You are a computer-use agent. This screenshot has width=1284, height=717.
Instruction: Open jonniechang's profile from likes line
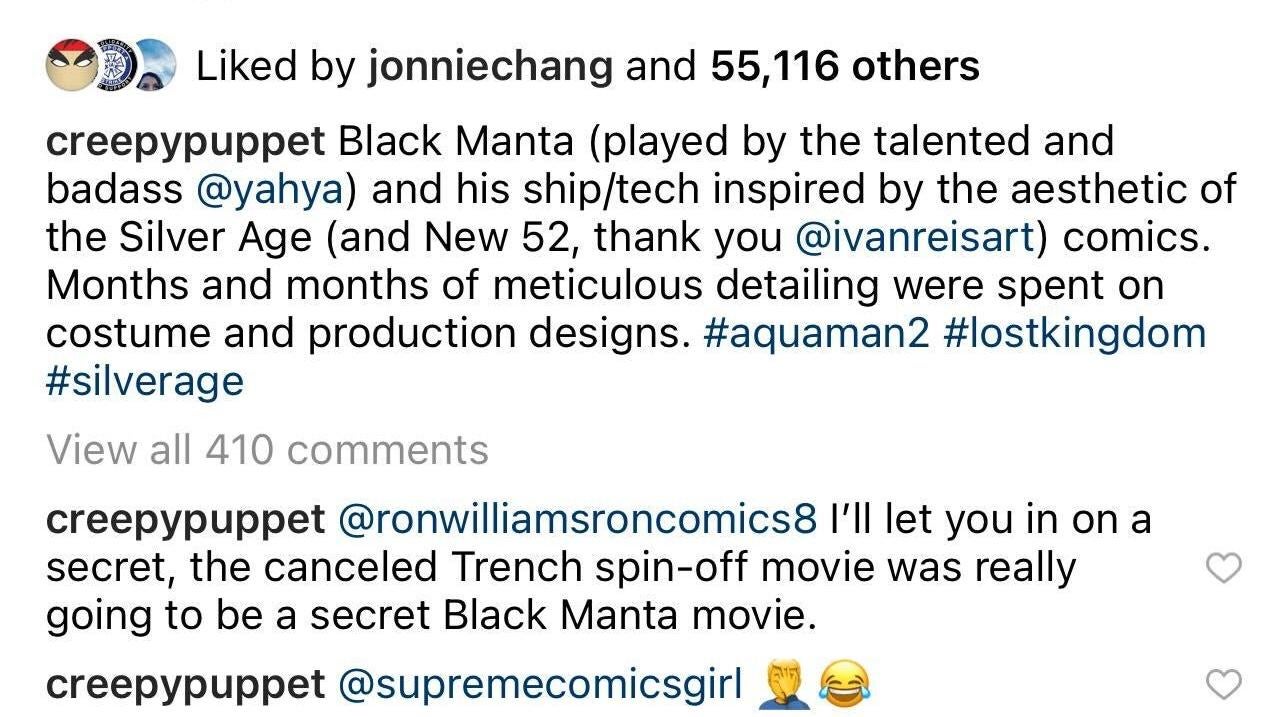(x=490, y=67)
